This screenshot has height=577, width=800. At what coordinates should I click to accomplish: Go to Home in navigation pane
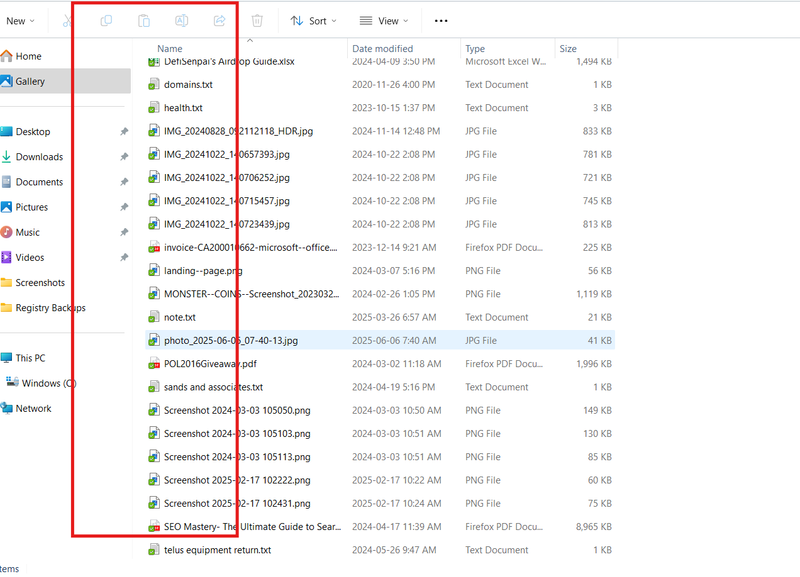[28, 57]
